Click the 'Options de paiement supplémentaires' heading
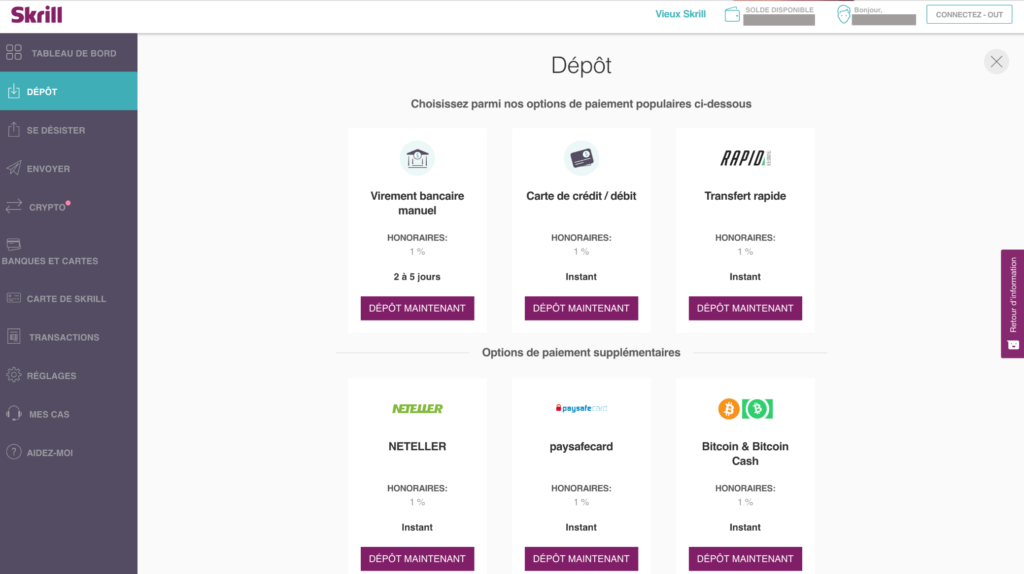Image resolution: width=1024 pixels, height=574 pixels. 581,353
